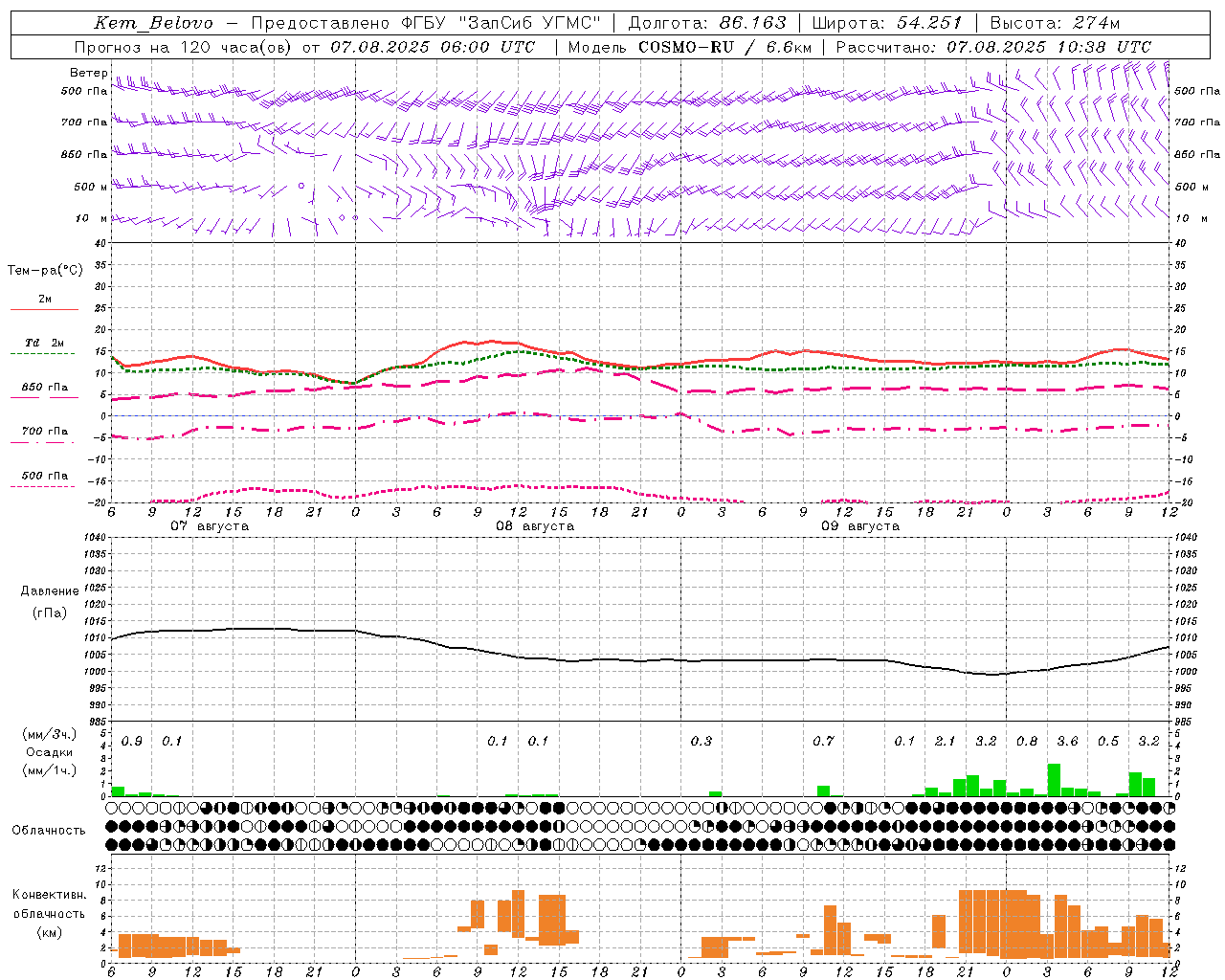This screenshot has height=980, width=1225.
Task: Click the 07 августа date label
Action: [210, 526]
